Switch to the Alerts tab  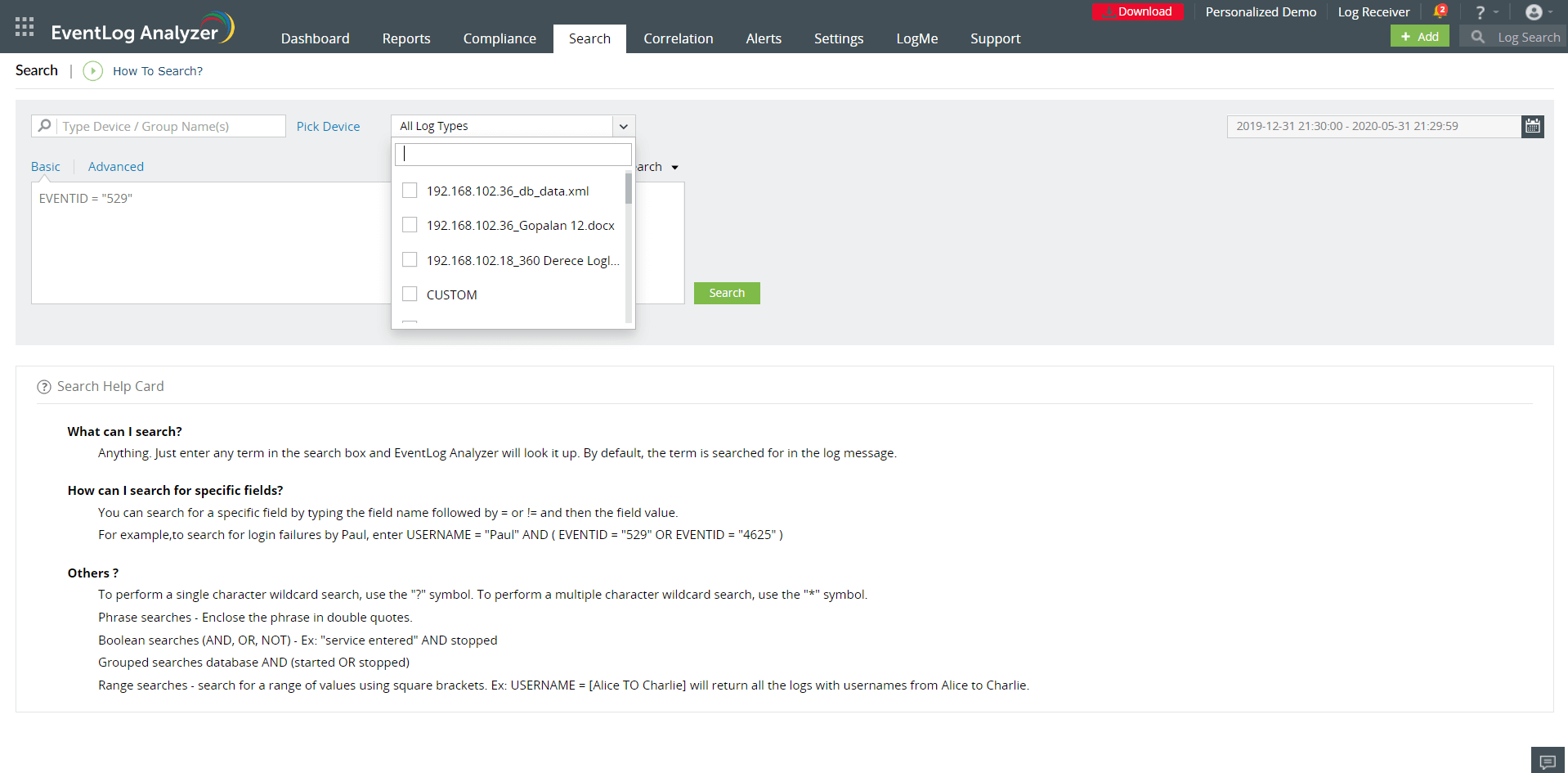(x=764, y=38)
